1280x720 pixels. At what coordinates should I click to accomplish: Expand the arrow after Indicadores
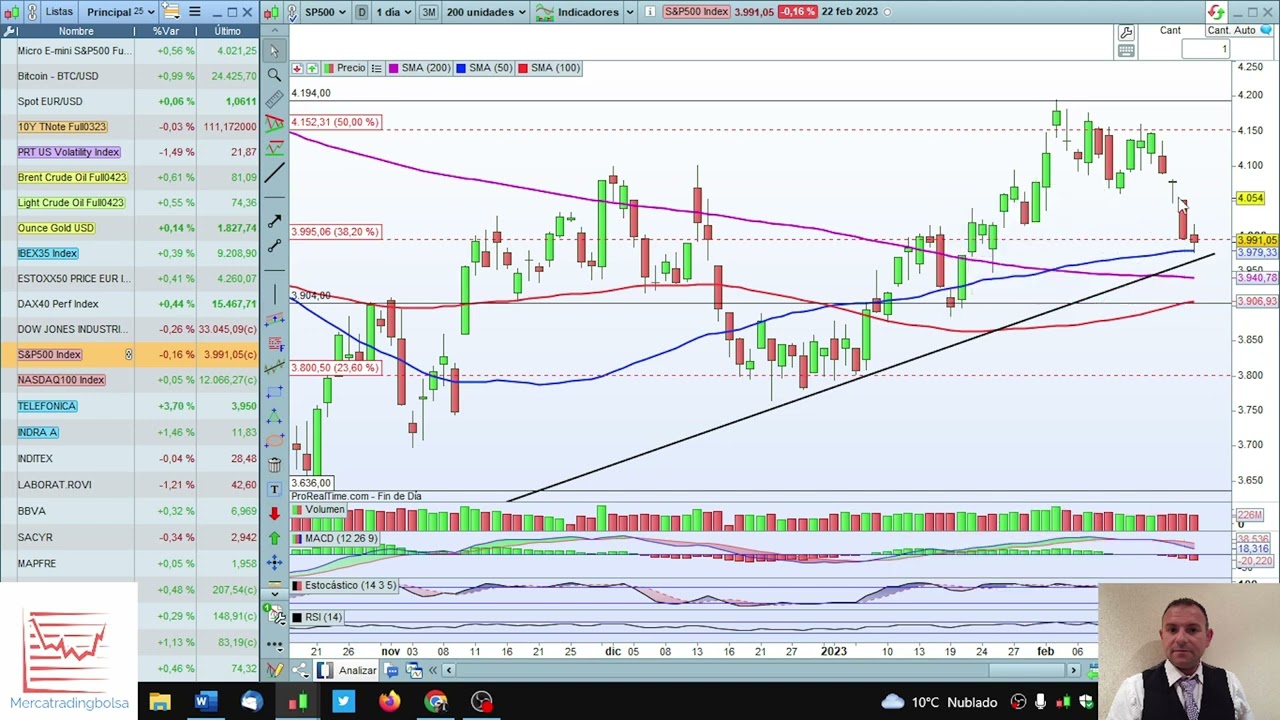click(x=630, y=12)
